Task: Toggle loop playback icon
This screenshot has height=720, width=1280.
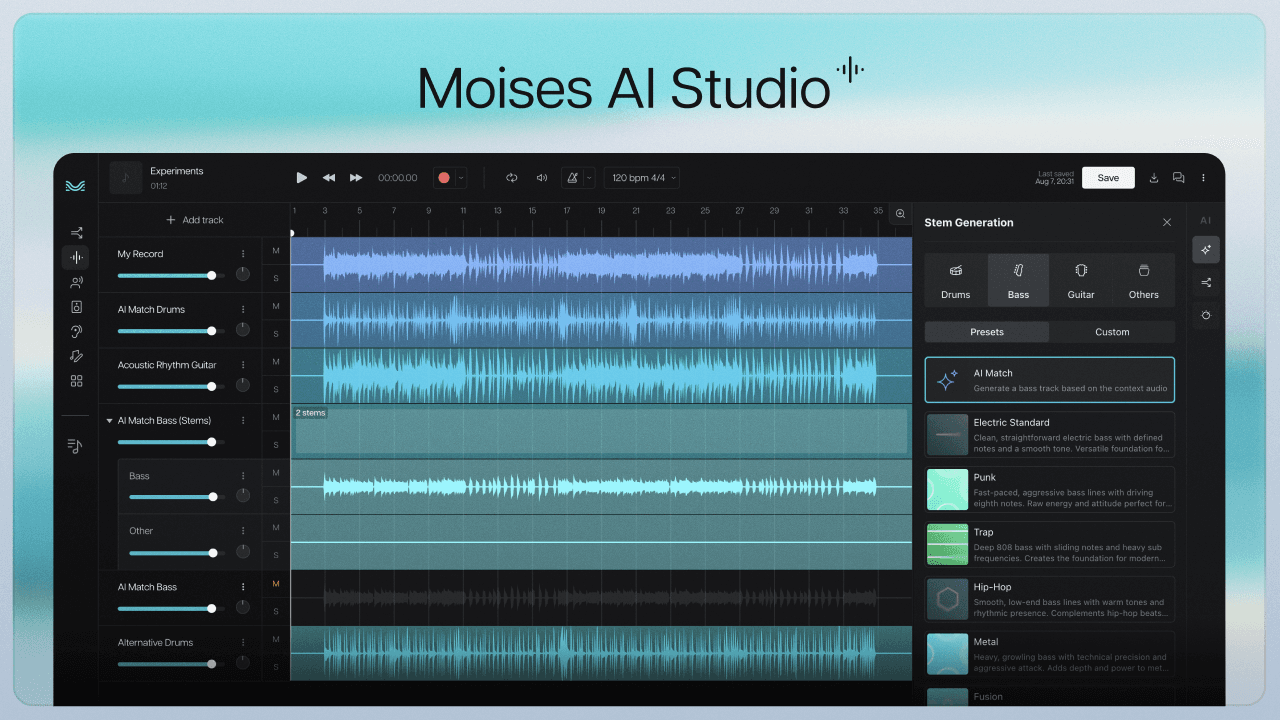Action: (511, 178)
